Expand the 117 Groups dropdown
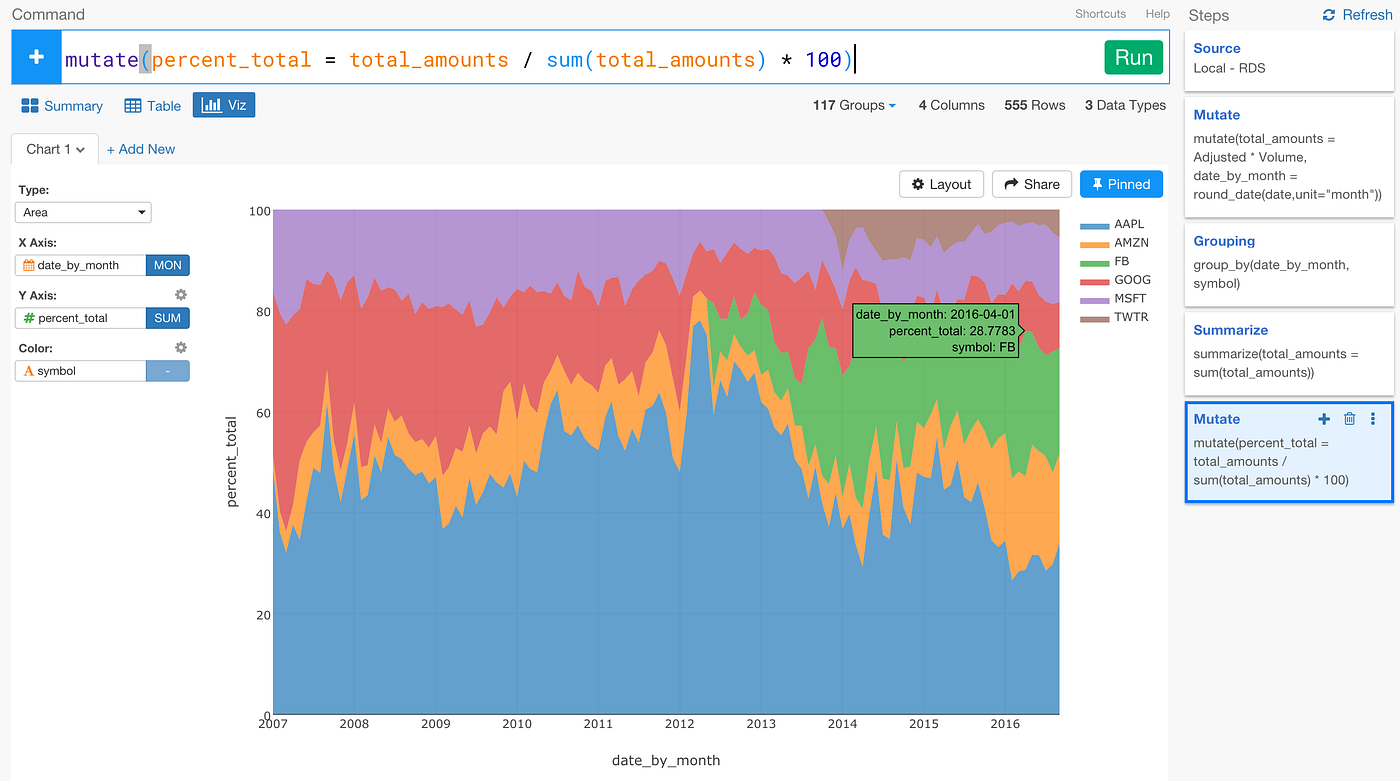 [853, 104]
